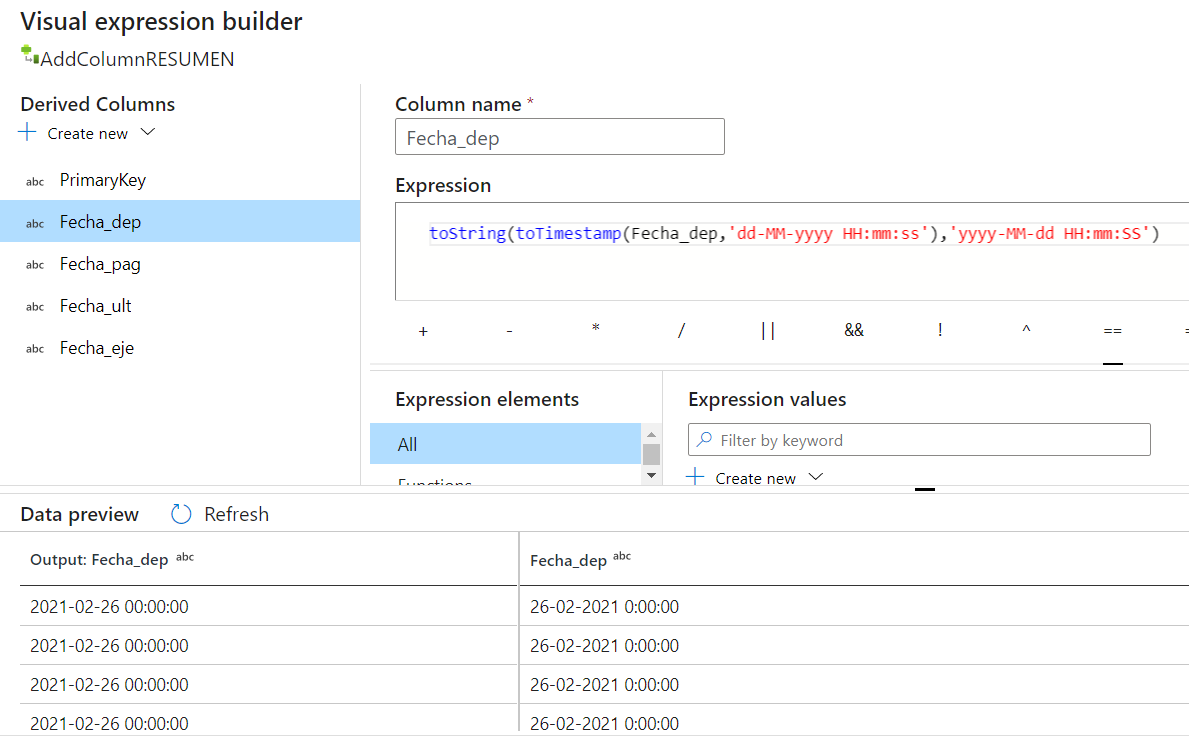Click the Expression elements scrollbar thumb
1189x755 pixels.
(651, 454)
